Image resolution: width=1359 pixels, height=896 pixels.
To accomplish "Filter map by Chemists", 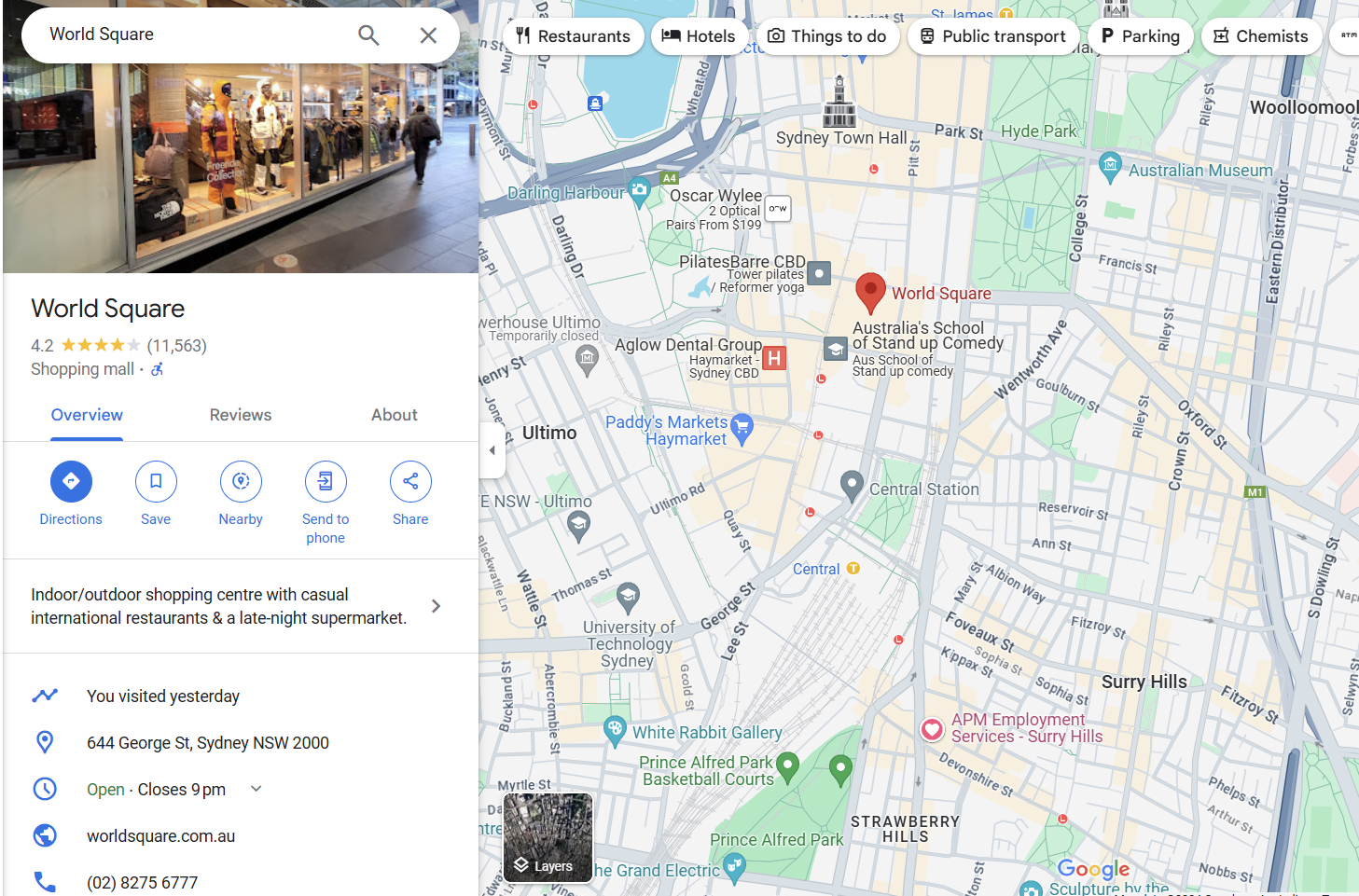I will [1261, 36].
